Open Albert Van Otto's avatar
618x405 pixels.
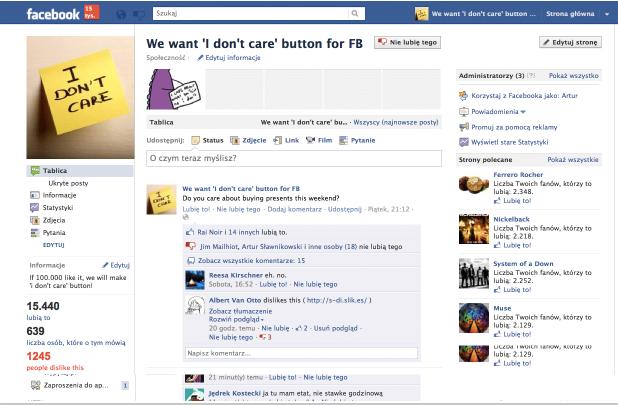coord(195,305)
